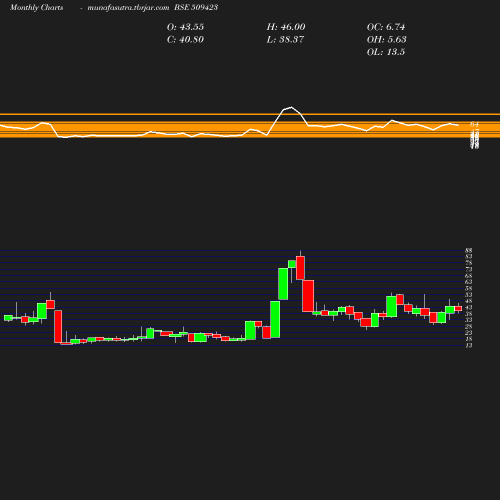
Task: Click the munafasutra.tbrjar.com site label
Action: coord(128,7)
